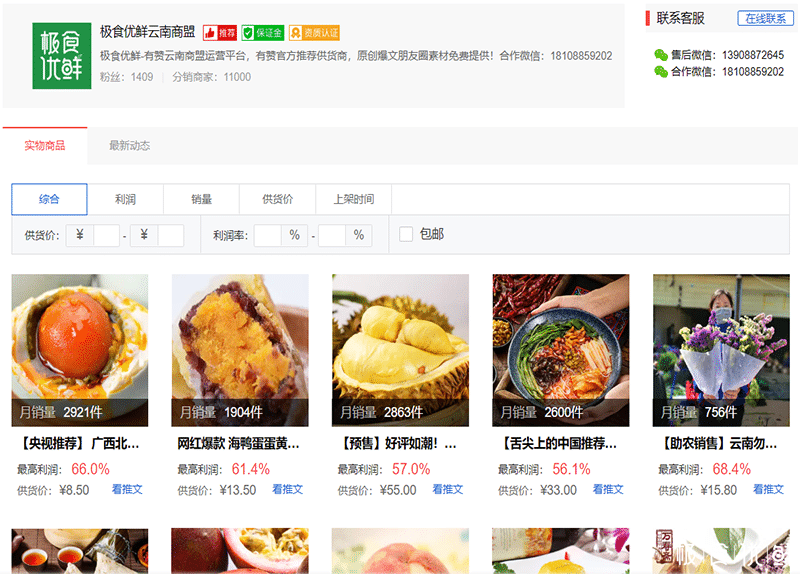
Task: Click the shop name 极食优鲜云南商盟
Action: point(147,32)
